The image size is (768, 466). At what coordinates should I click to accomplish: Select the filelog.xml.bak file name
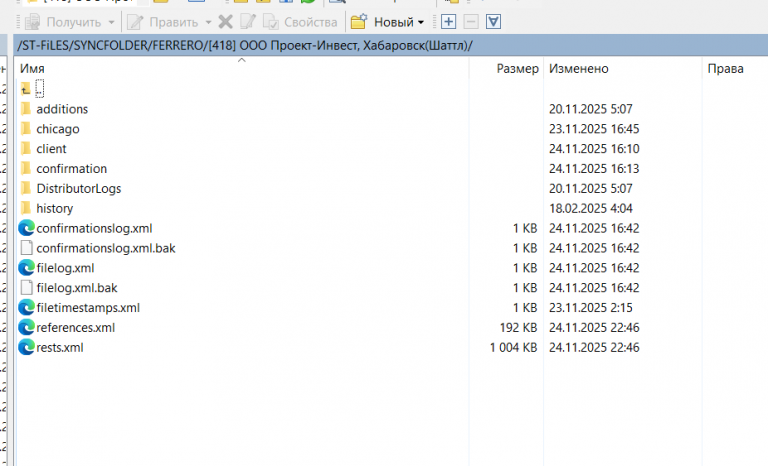click(x=77, y=288)
